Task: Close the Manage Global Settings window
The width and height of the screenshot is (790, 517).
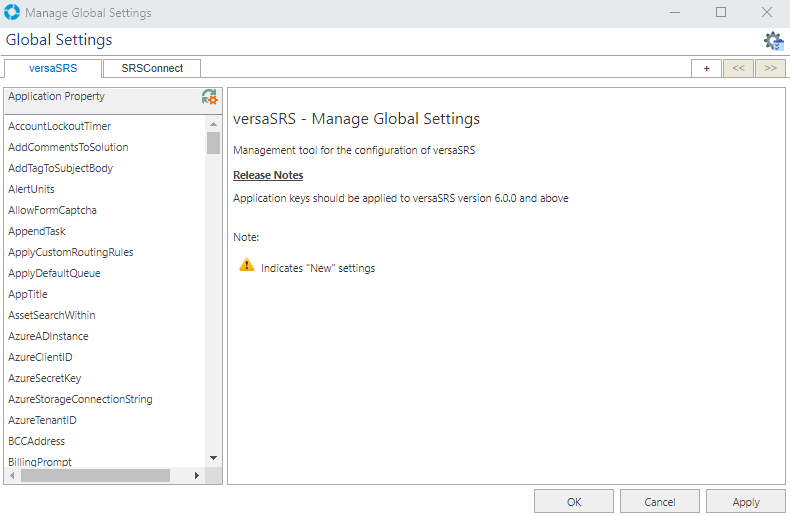Action: coord(767,12)
